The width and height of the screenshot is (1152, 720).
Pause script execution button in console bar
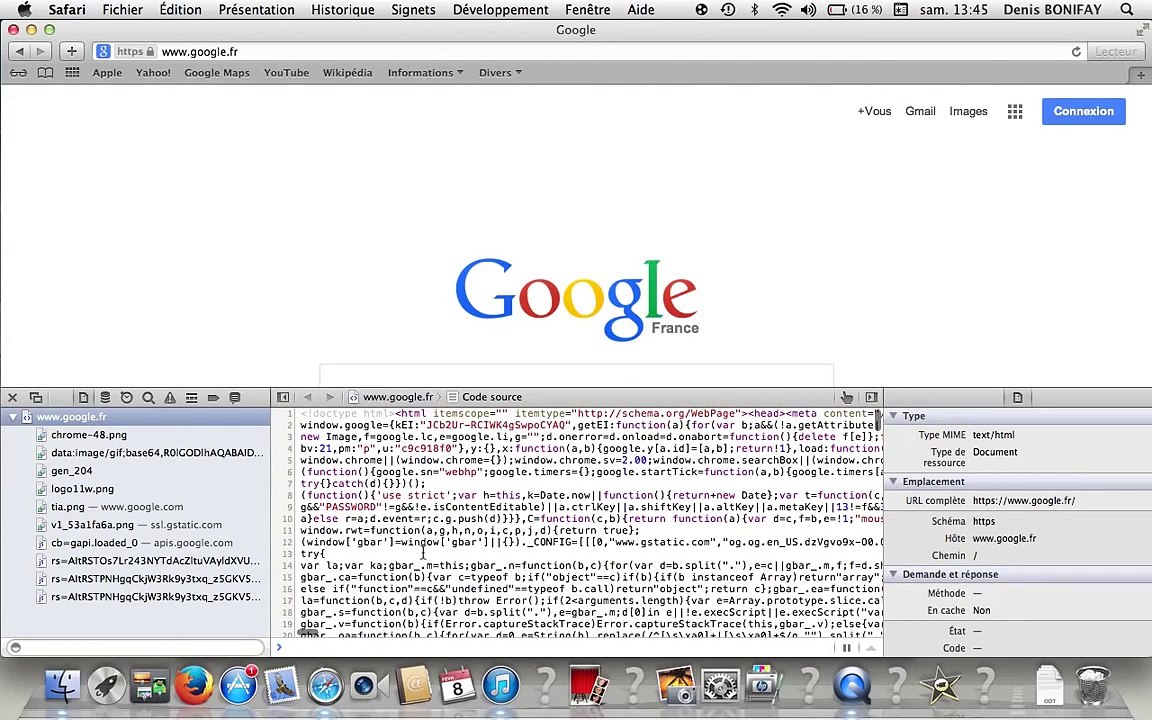click(x=846, y=648)
